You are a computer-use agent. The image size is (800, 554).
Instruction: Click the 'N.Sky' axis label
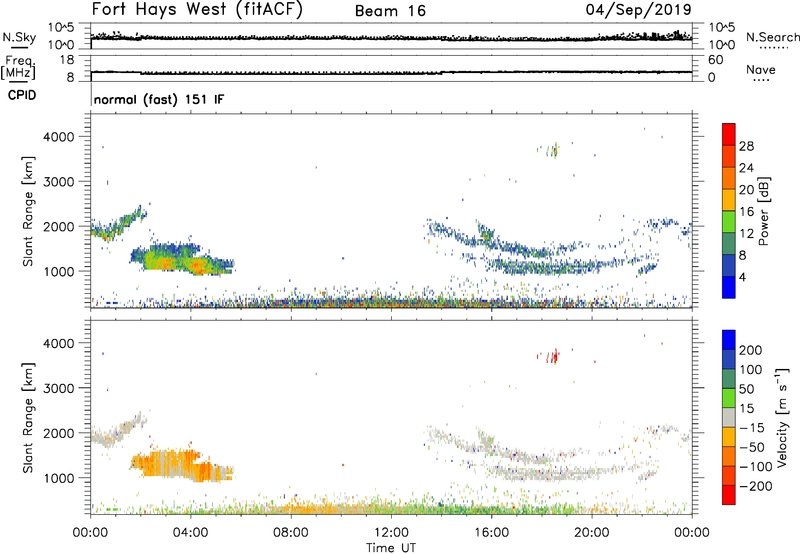pos(19,37)
